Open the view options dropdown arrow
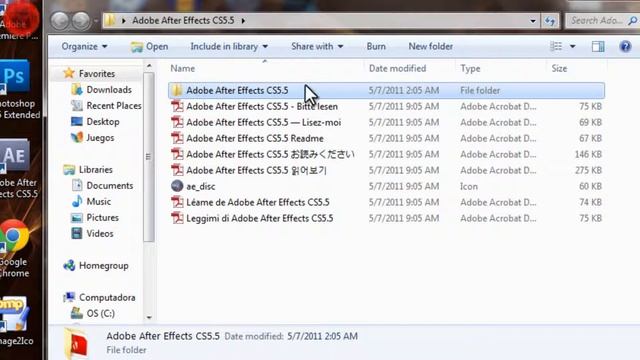This screenshot has height=360, width=640. click(x=573, y=47)
